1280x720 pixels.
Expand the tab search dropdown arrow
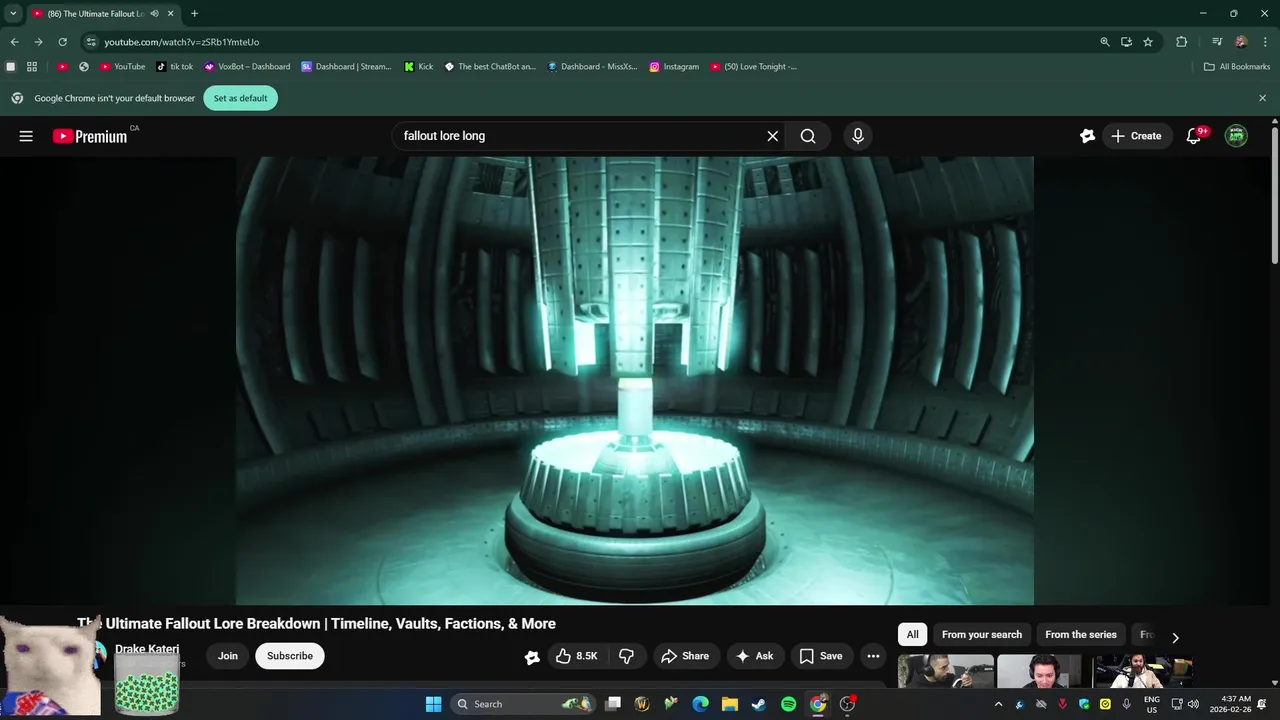[x=13, y=14]
